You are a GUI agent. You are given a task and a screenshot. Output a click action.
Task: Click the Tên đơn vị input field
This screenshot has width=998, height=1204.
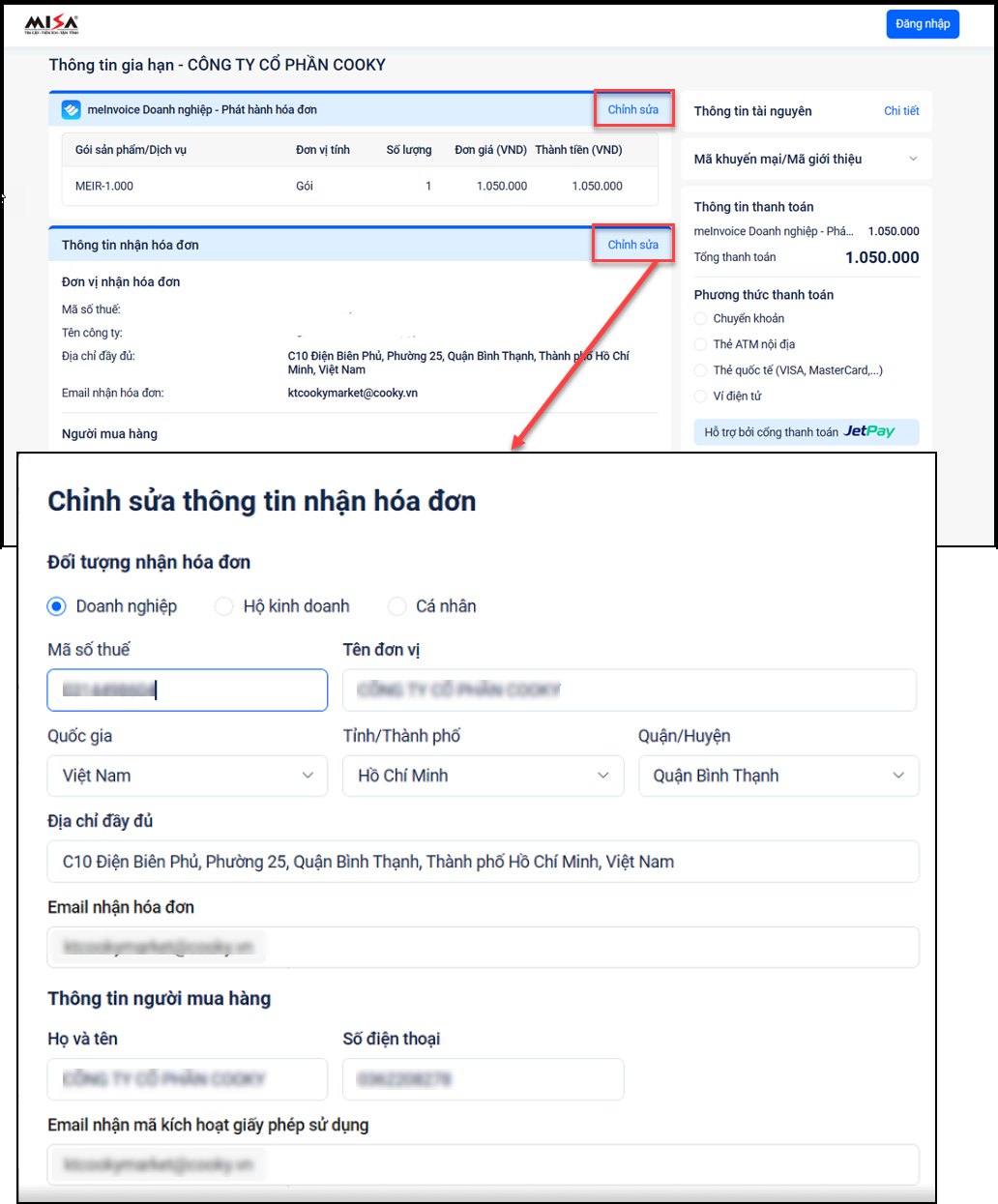[x=630, y=690]
